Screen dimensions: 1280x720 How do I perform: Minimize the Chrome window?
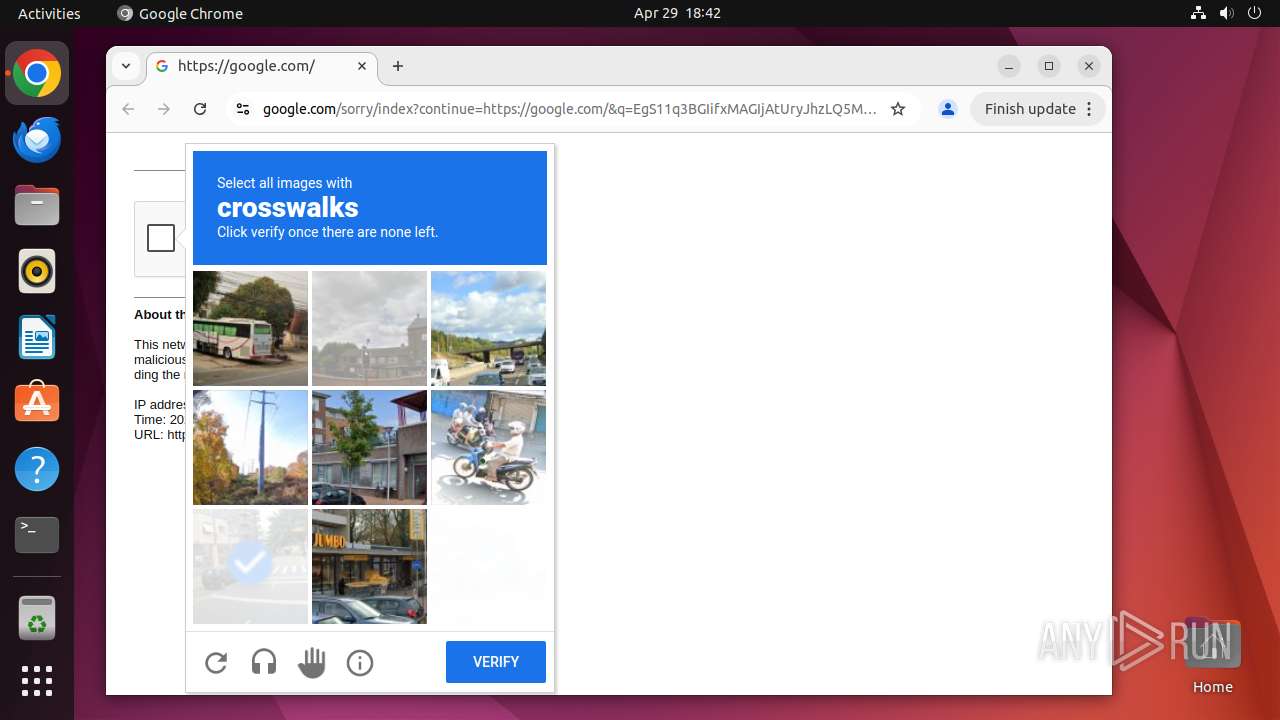(x=1009, y=66)
